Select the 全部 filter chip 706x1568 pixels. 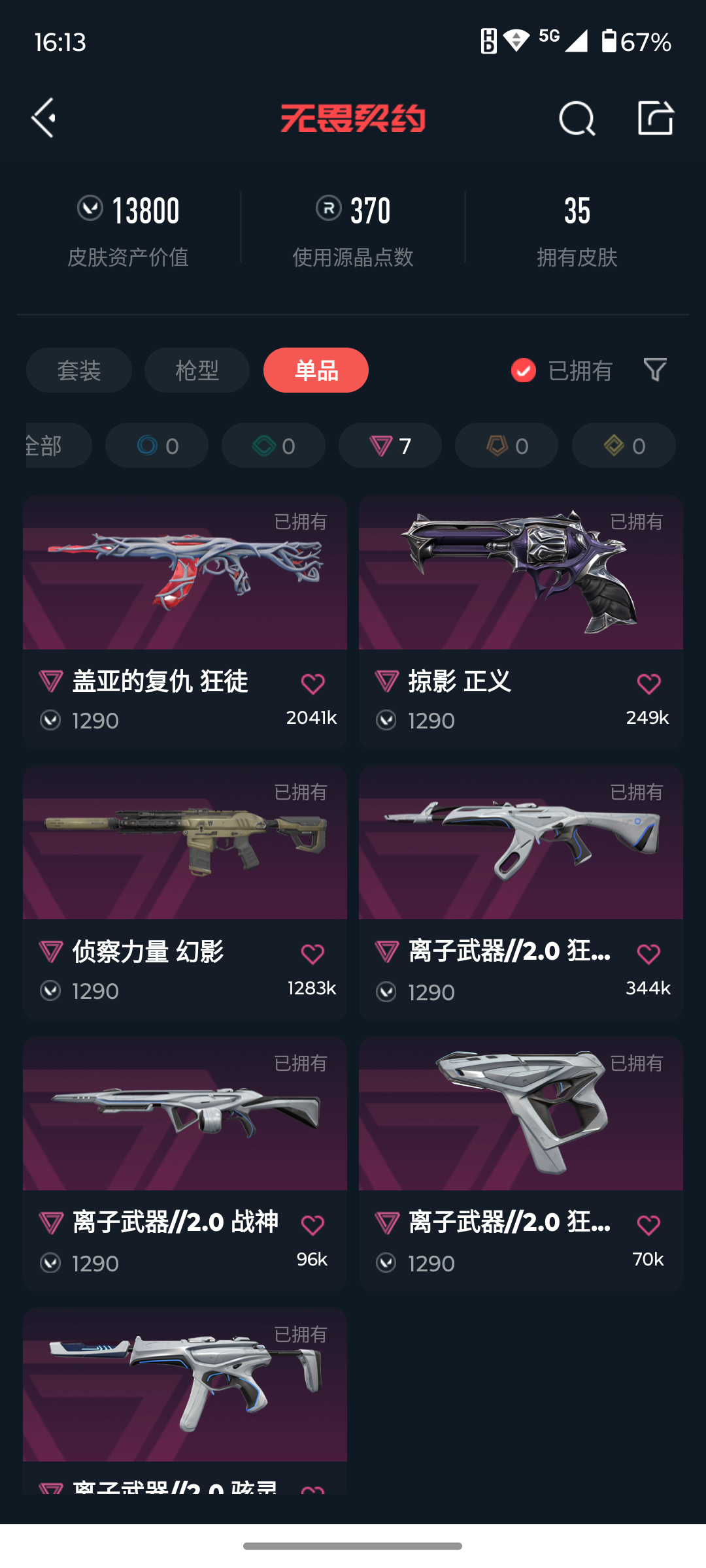tap(58, 446)
